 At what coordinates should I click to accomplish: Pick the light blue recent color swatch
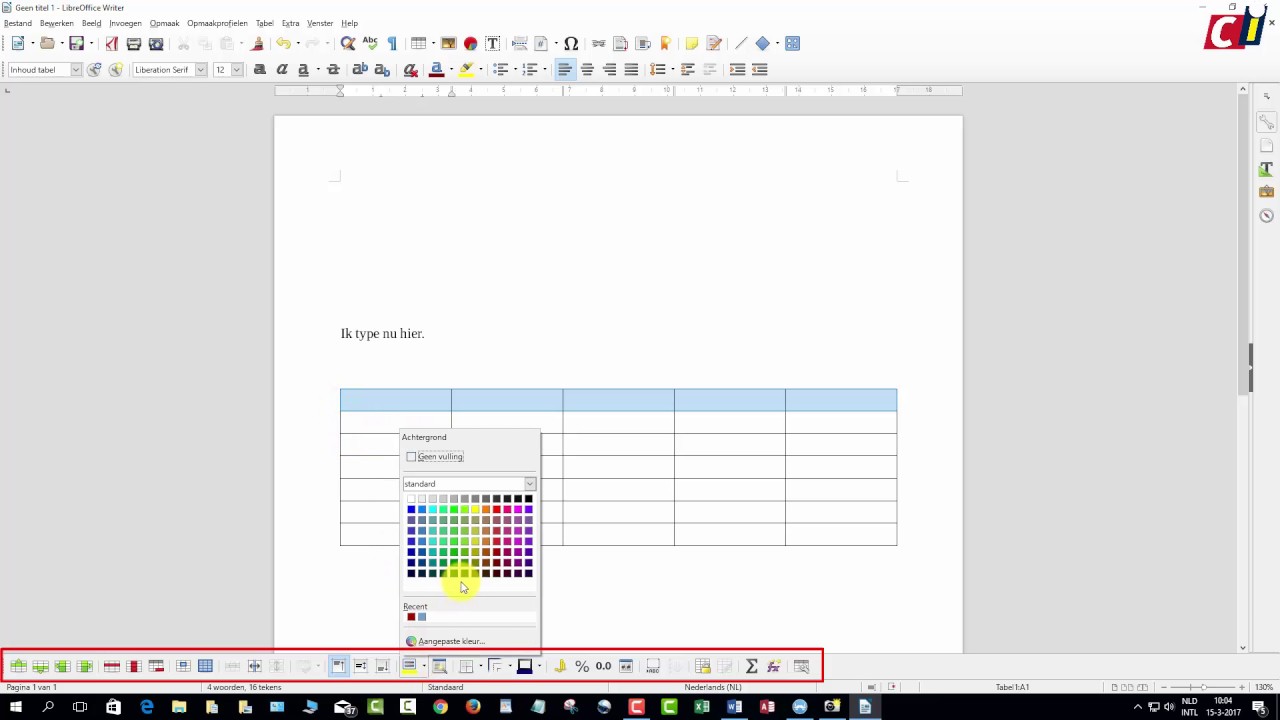421,617
